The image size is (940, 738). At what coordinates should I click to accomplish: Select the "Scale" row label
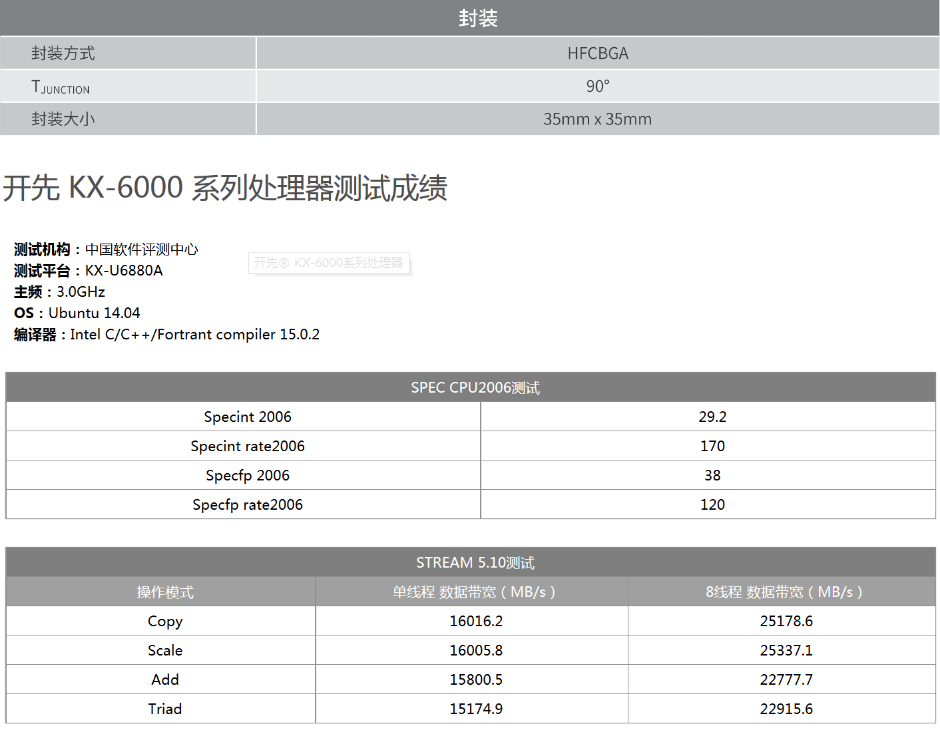165,650
